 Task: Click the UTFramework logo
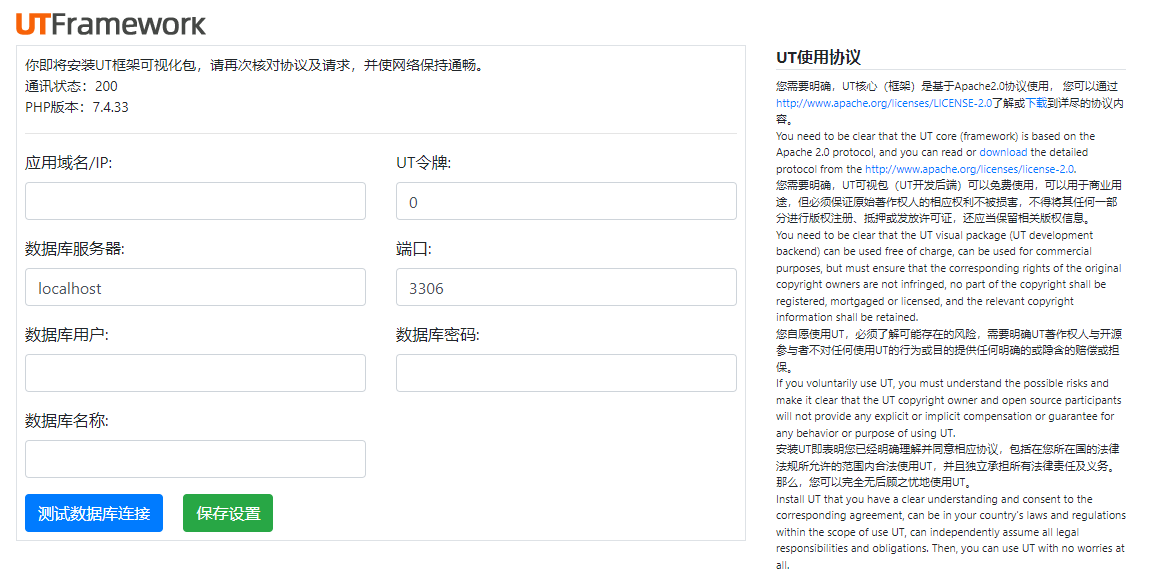(111, 24)
